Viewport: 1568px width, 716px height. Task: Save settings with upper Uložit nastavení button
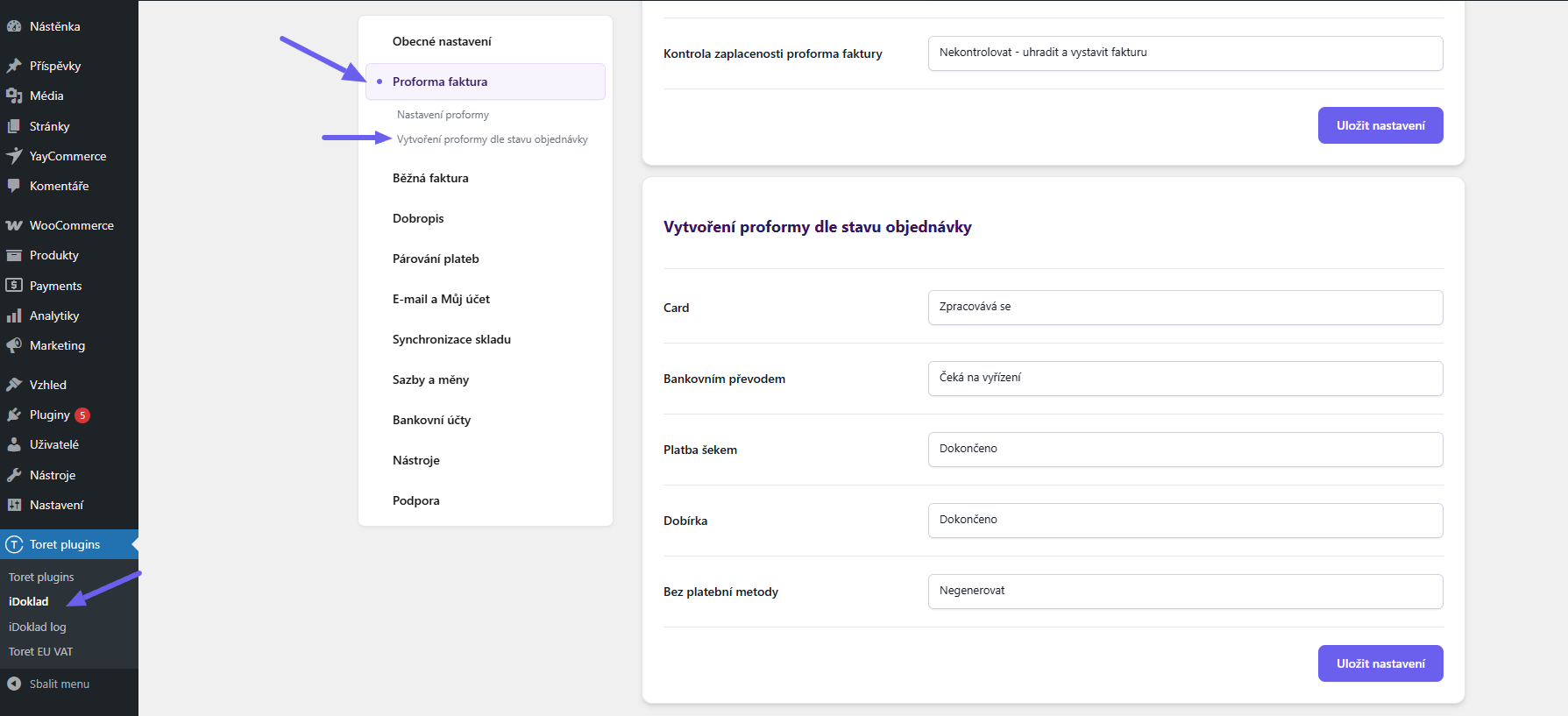pyautogui.click(x=1380, y=125)
